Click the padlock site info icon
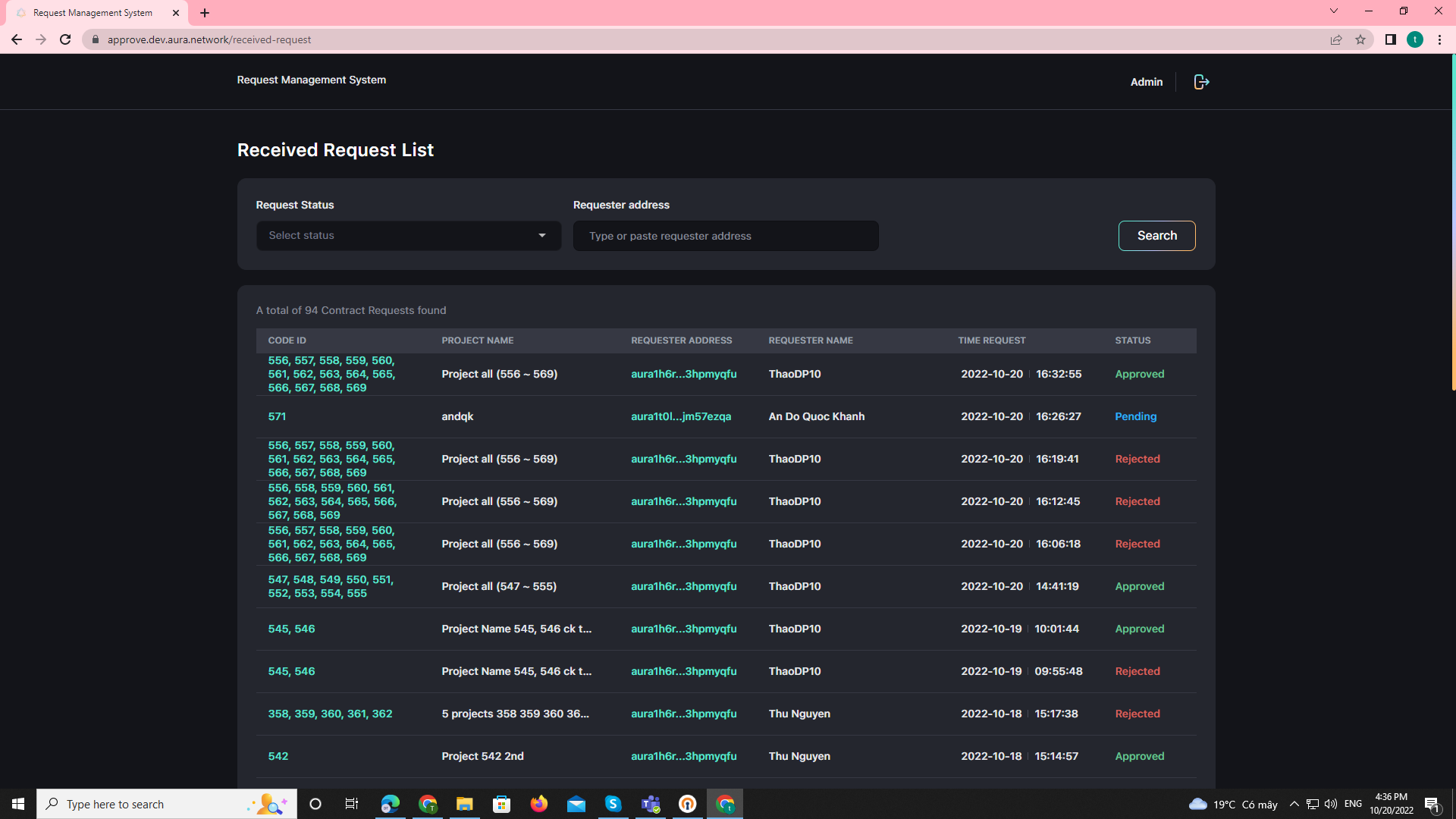 pos(95,39)
